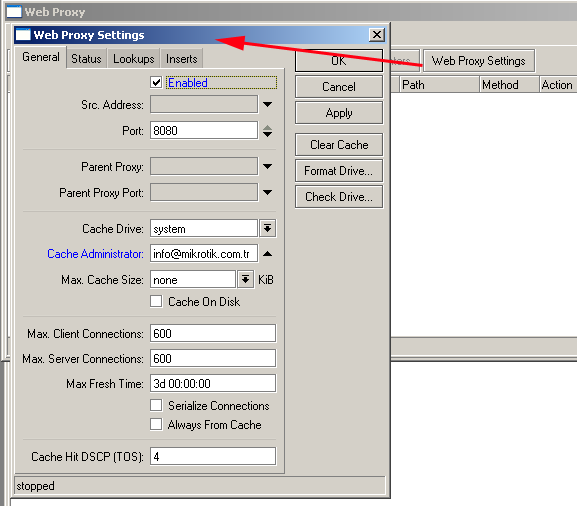Open the Cache Drive dropdown
This screenshot has height=506, width=577.
tap(268, 229)
